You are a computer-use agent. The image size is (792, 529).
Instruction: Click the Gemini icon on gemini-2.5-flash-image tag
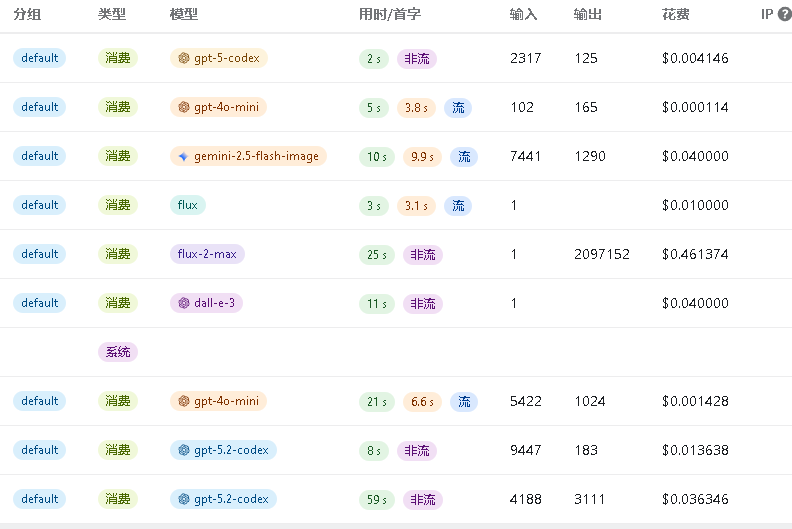184,156
